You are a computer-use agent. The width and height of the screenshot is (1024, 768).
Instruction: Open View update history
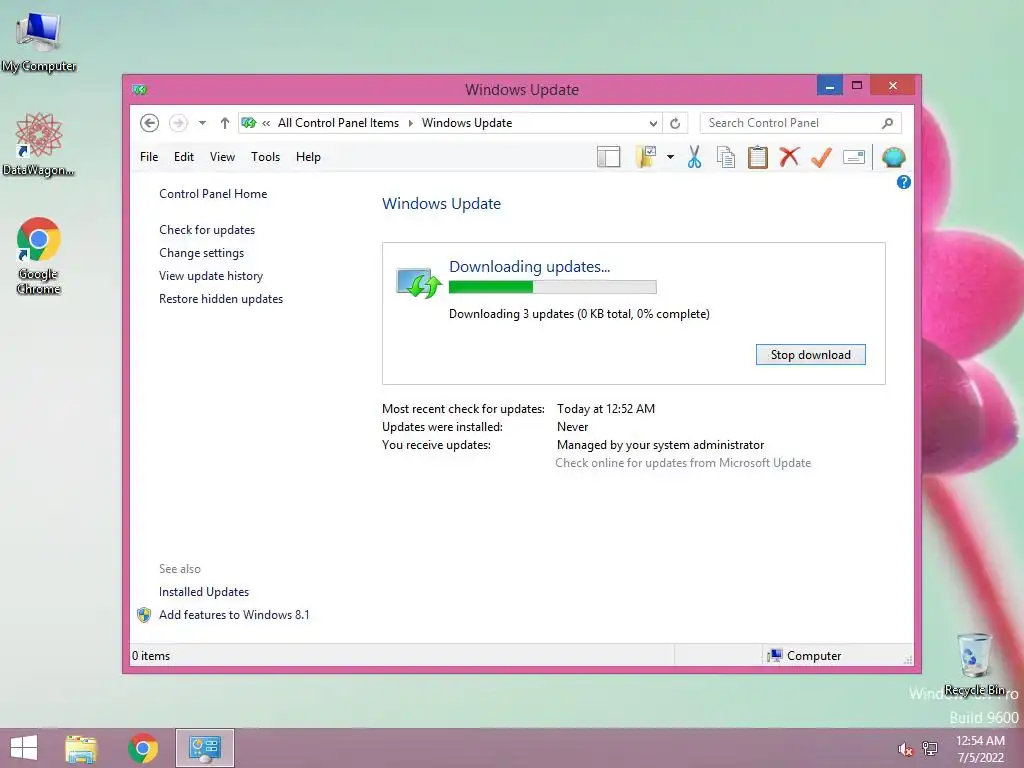[x=211, y=276]
